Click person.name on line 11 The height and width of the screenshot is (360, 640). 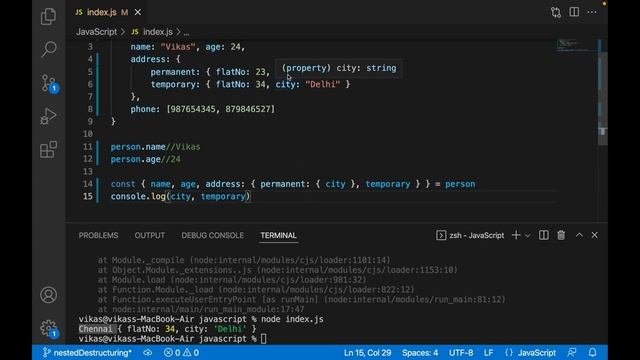tap(138, 147)
